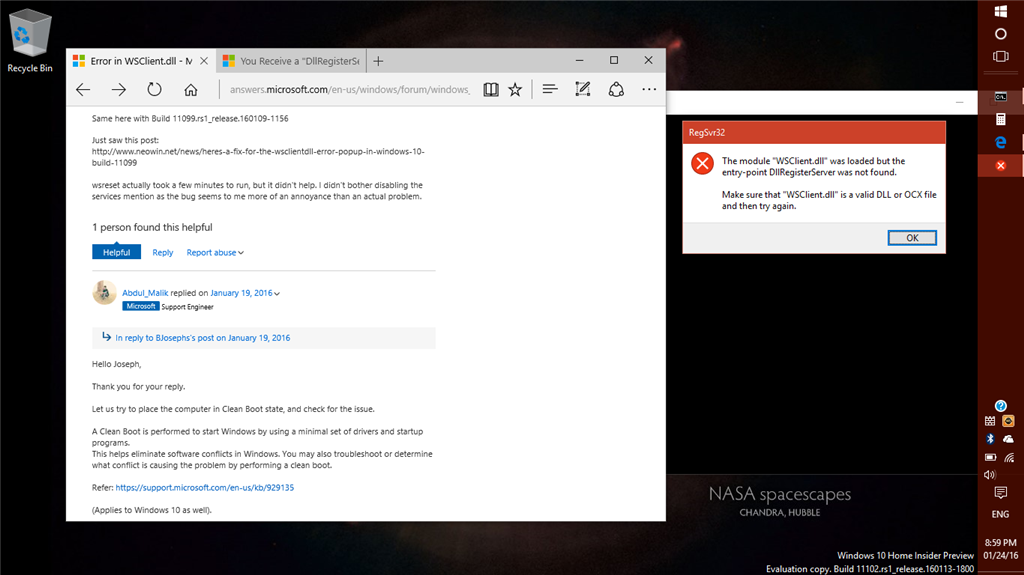This screenshot has width=1024, height=575.
Task: Click "1 person found this helpful" text
Action: pyautogui.click(x=152, y=227)
